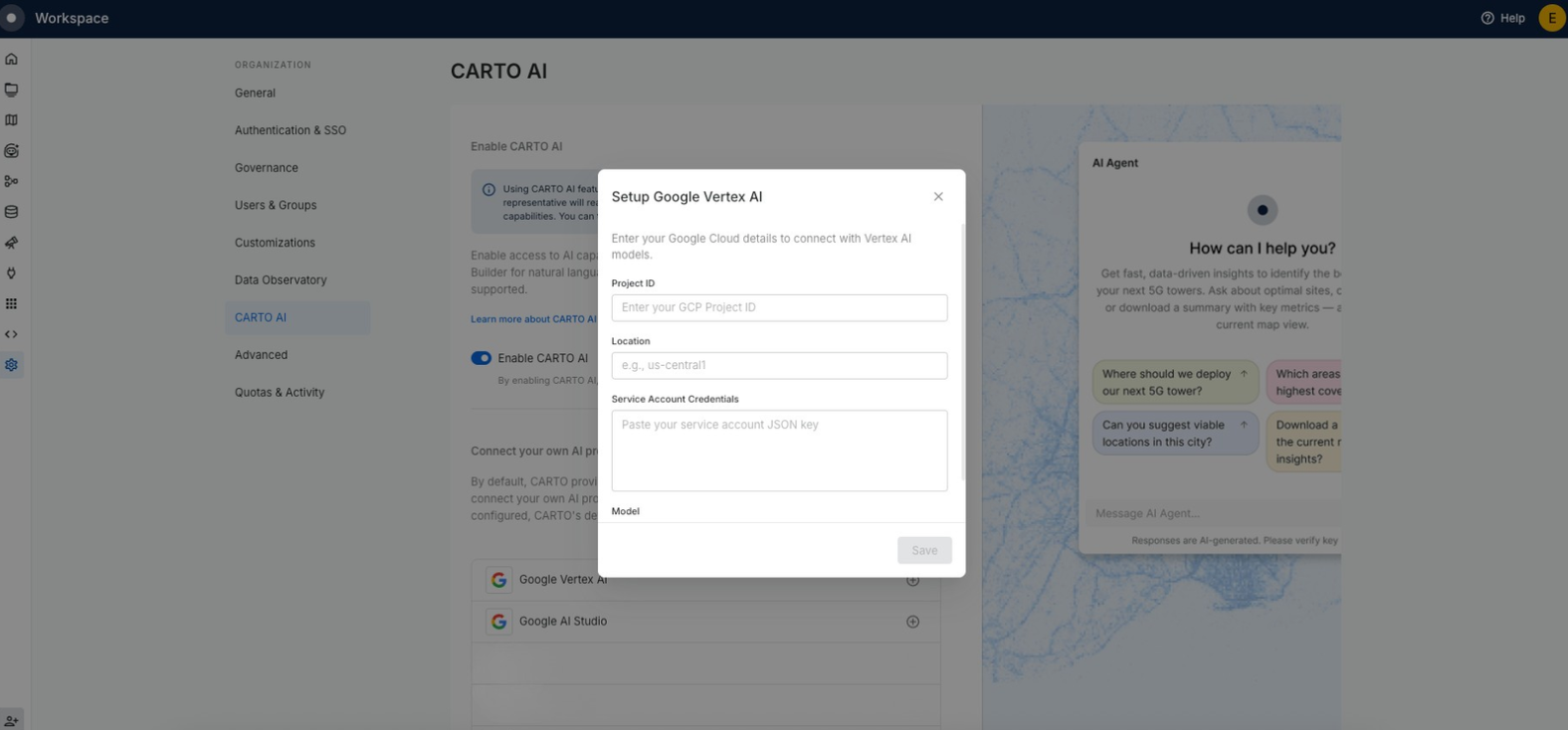Click the info icon in the CARTO AI notice

point(489,189)
